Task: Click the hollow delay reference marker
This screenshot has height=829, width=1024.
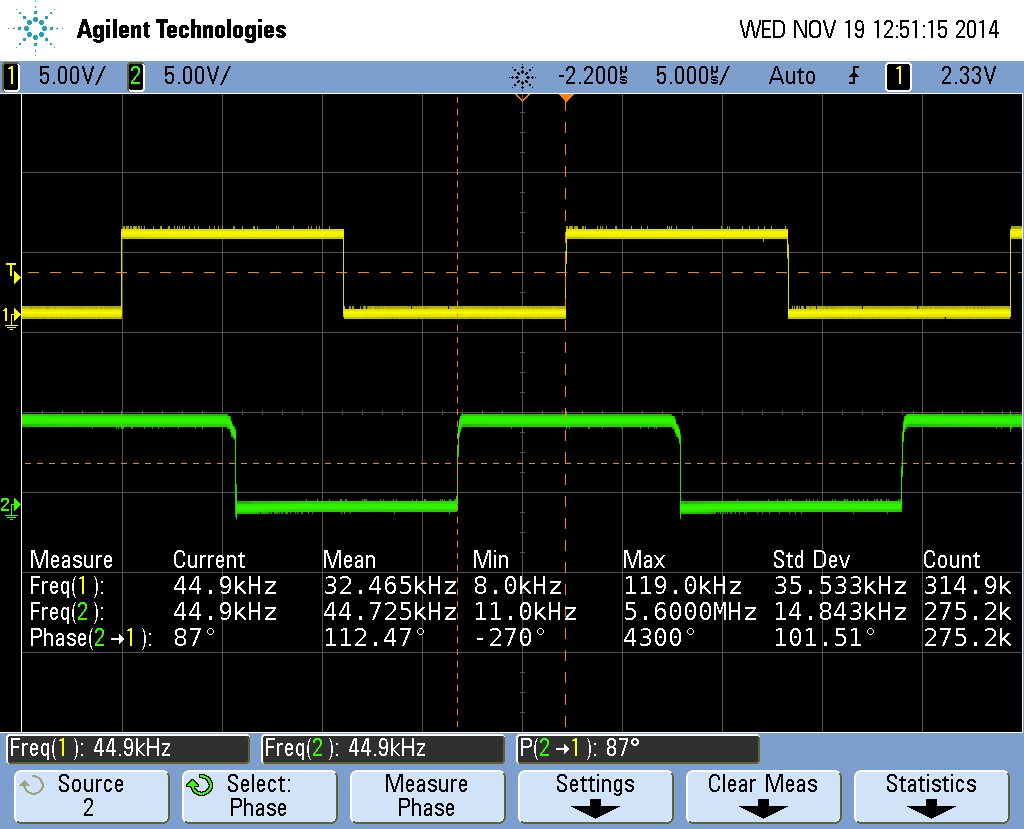Action: 521,98
